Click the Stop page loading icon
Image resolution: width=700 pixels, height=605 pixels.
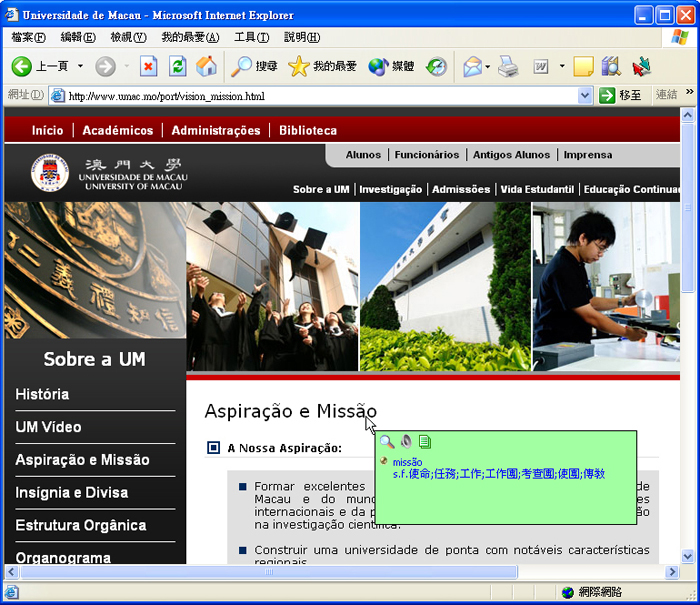click(148, 67)
